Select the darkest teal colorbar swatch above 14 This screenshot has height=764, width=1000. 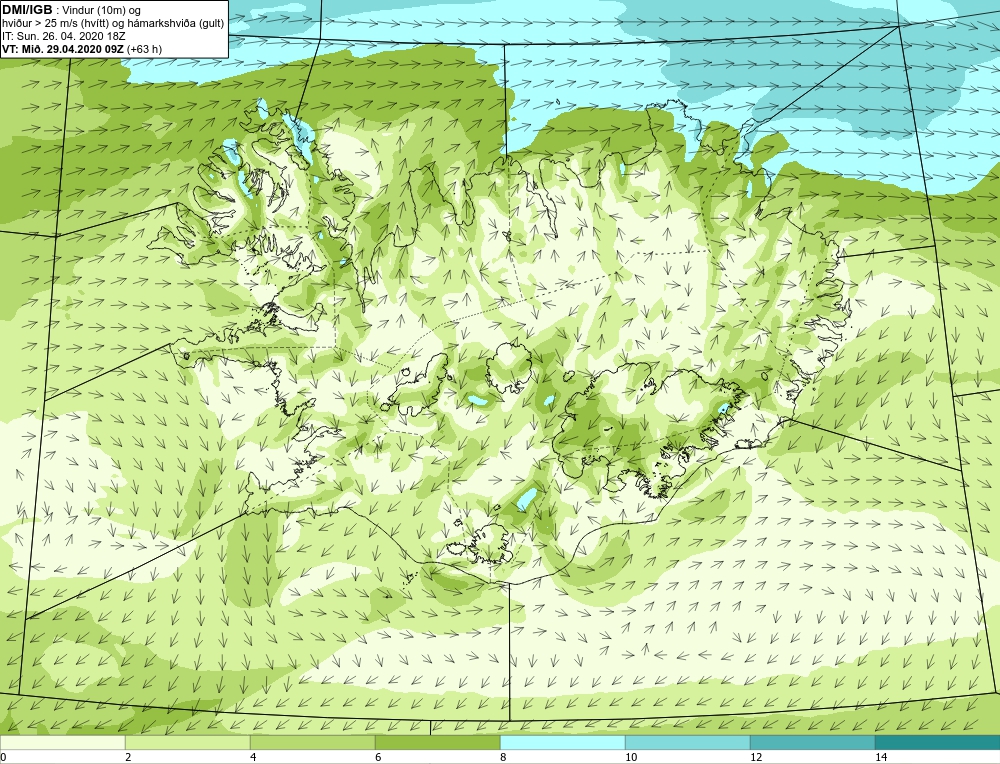coord(938,742)
